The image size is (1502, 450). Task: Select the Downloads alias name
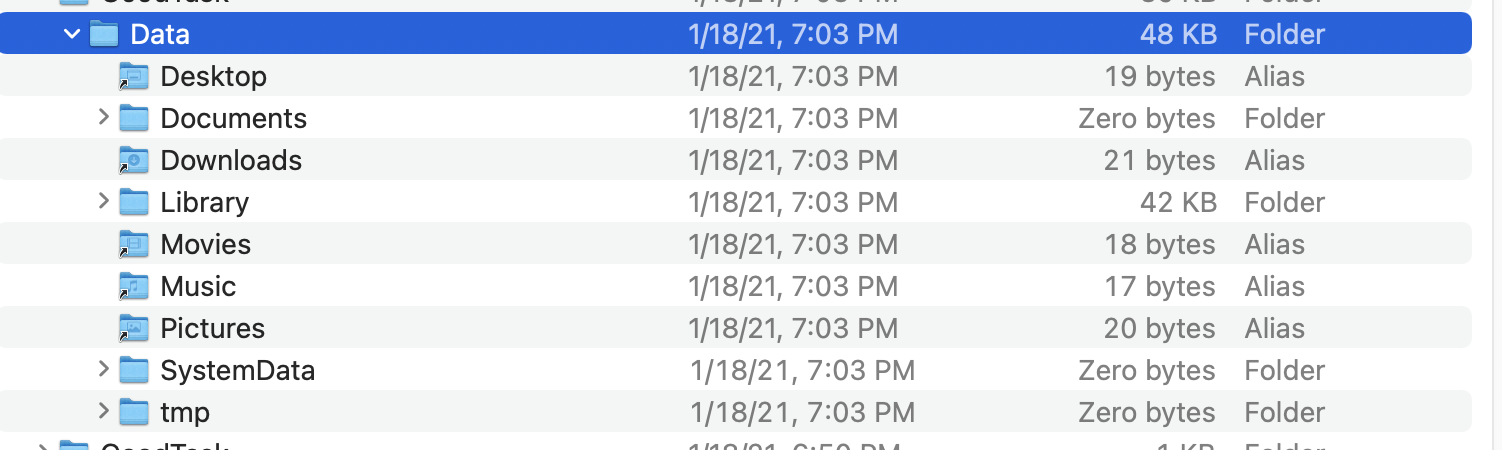coord(230,160)
